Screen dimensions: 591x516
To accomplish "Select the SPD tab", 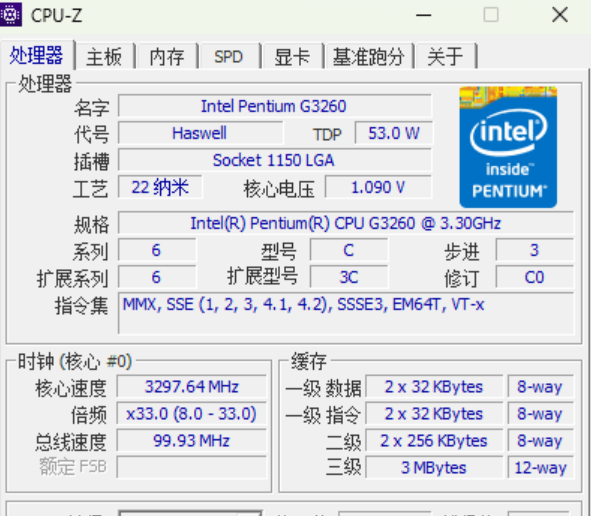I will [228, 57].
